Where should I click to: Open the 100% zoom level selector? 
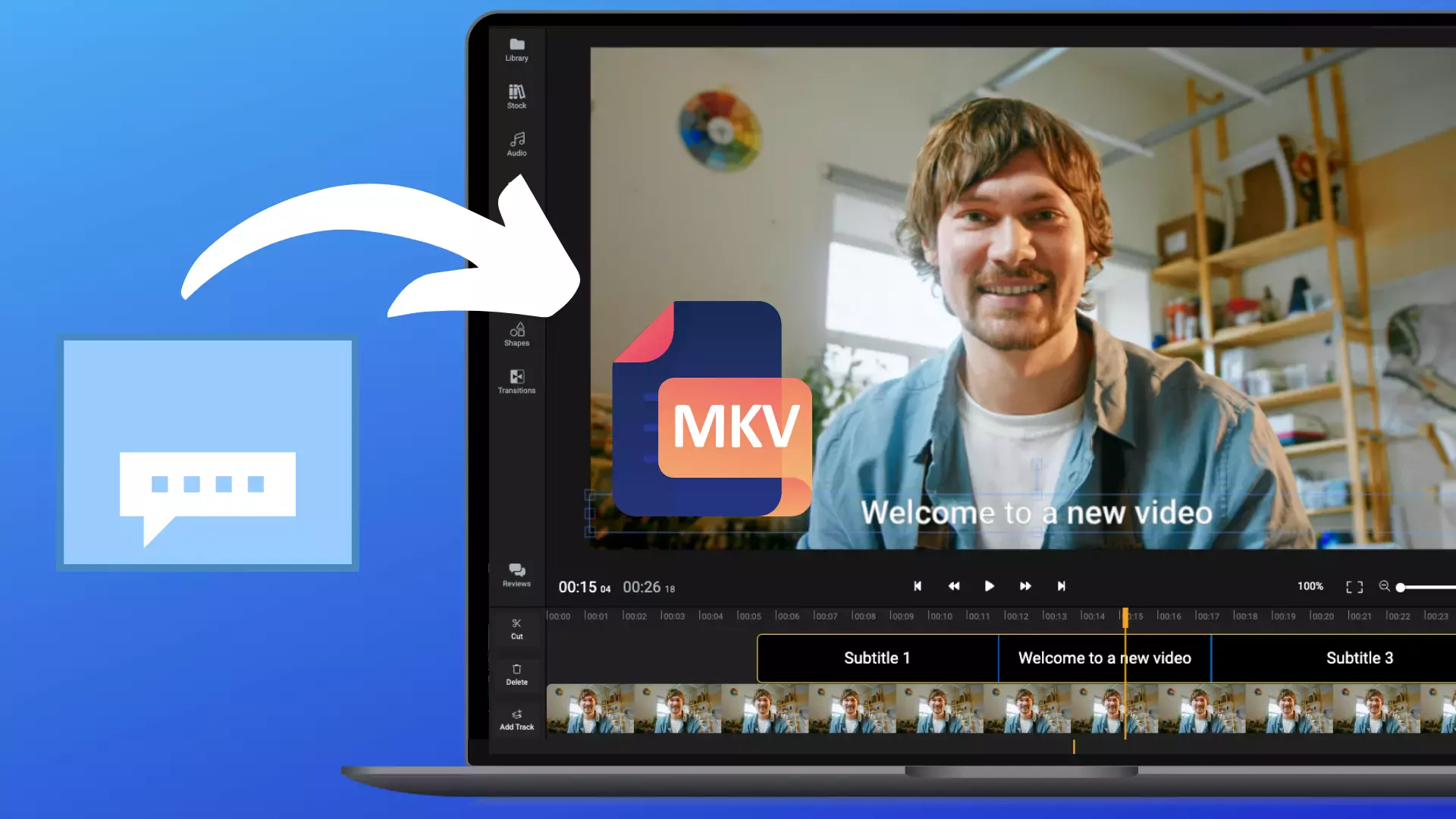(1310, 586)
